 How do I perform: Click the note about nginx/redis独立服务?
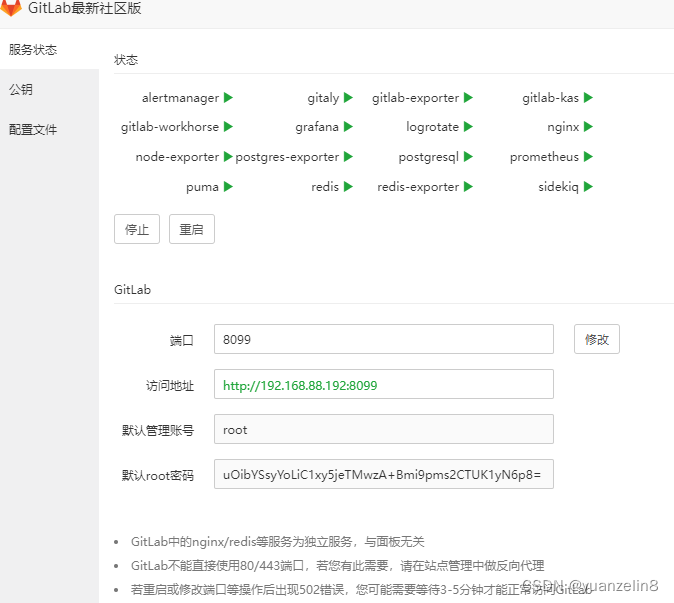click(x=278, y=542)
